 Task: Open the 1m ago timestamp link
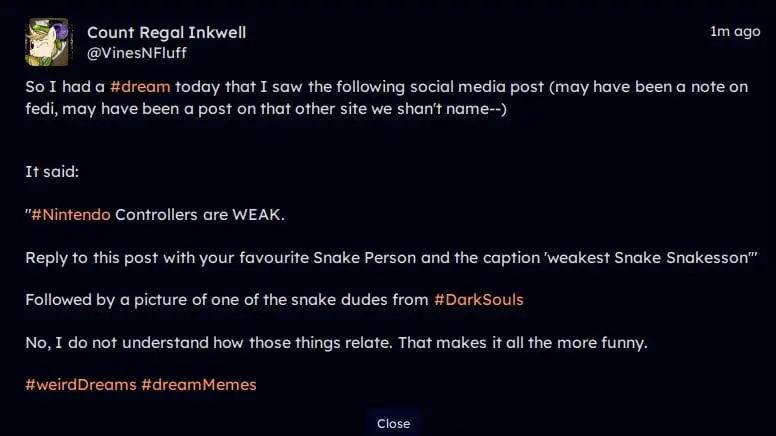pos(735,32)
